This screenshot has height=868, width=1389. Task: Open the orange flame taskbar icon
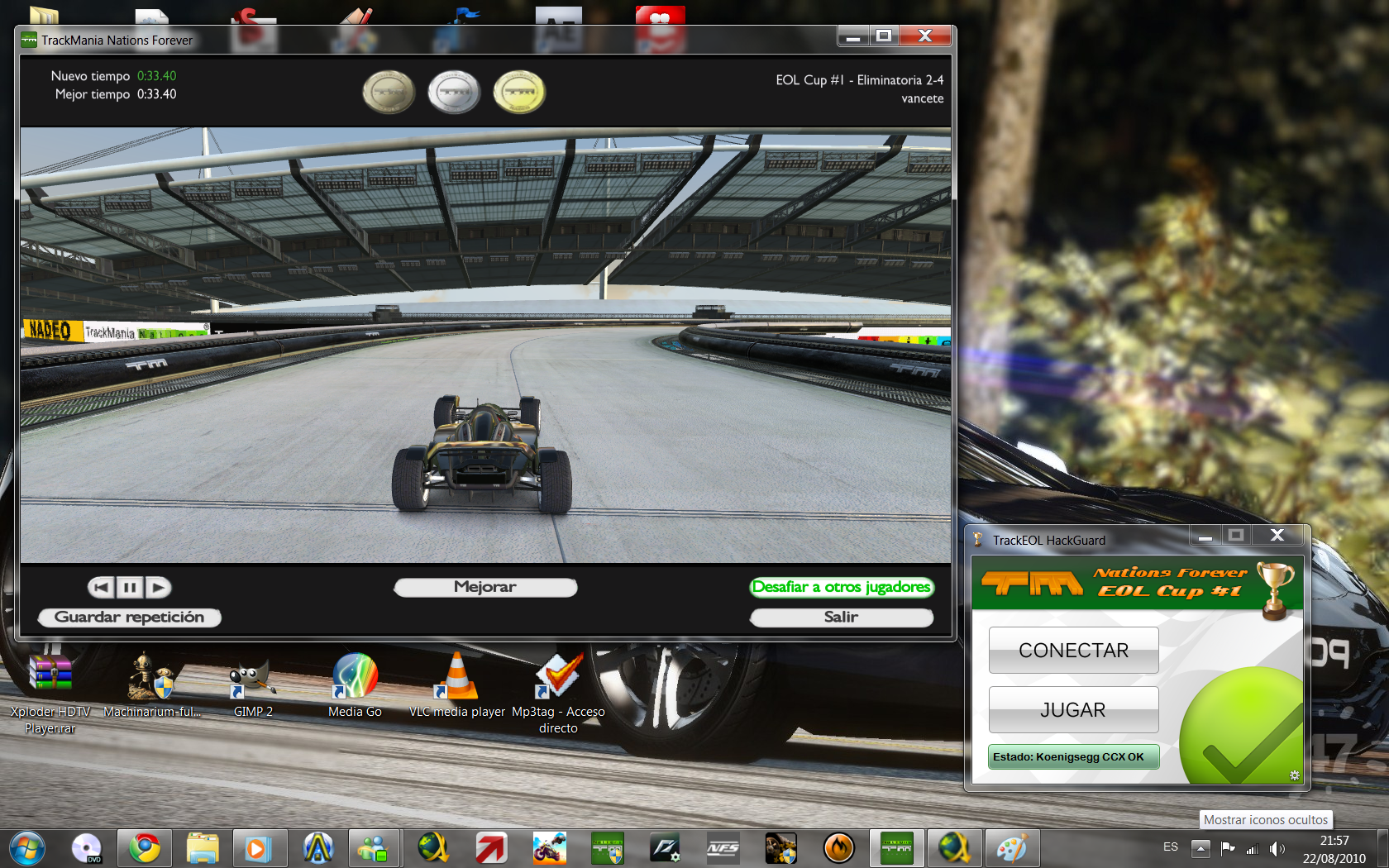coord(838,848)
